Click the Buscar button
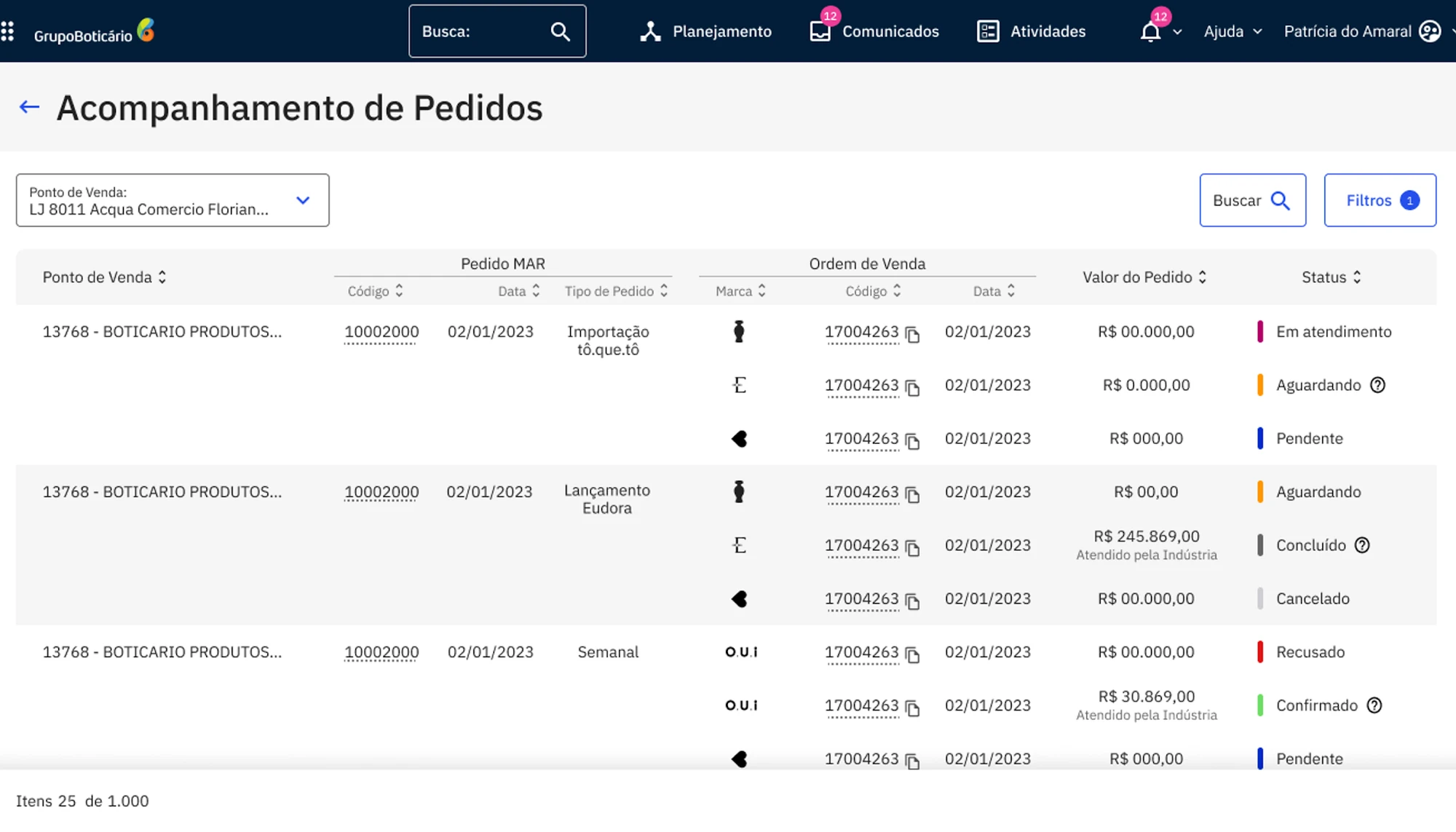This screenshot has height=832, width=1456. [x=1252, y=200]
